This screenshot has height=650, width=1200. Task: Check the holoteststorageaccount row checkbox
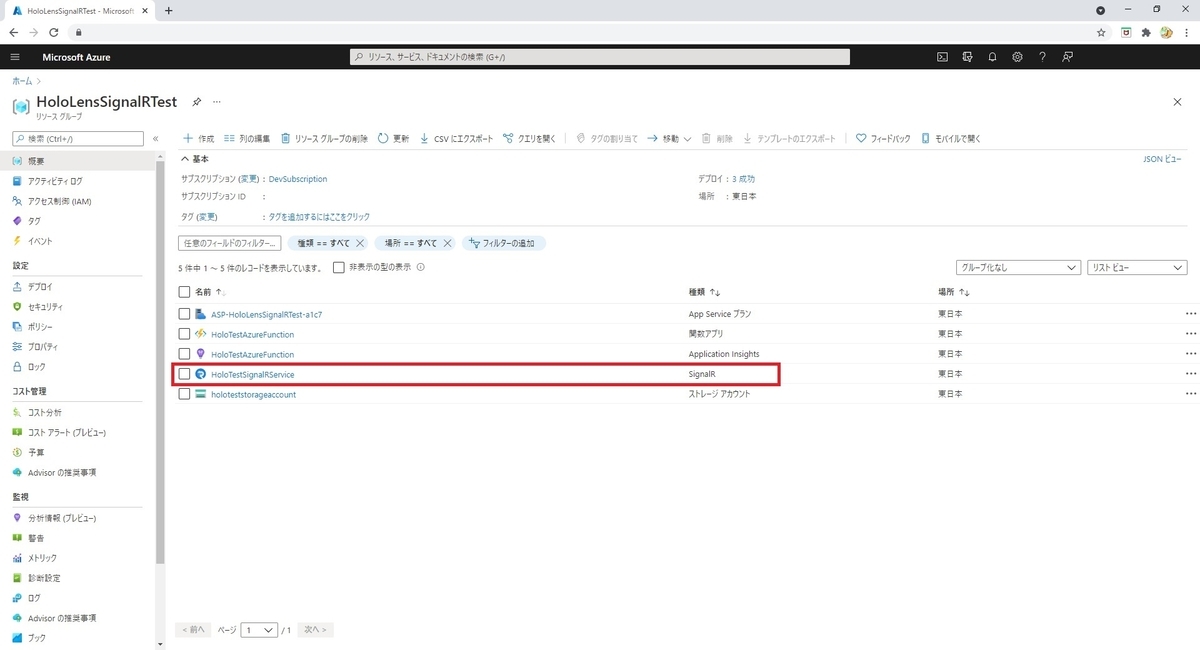click(184, 394)
